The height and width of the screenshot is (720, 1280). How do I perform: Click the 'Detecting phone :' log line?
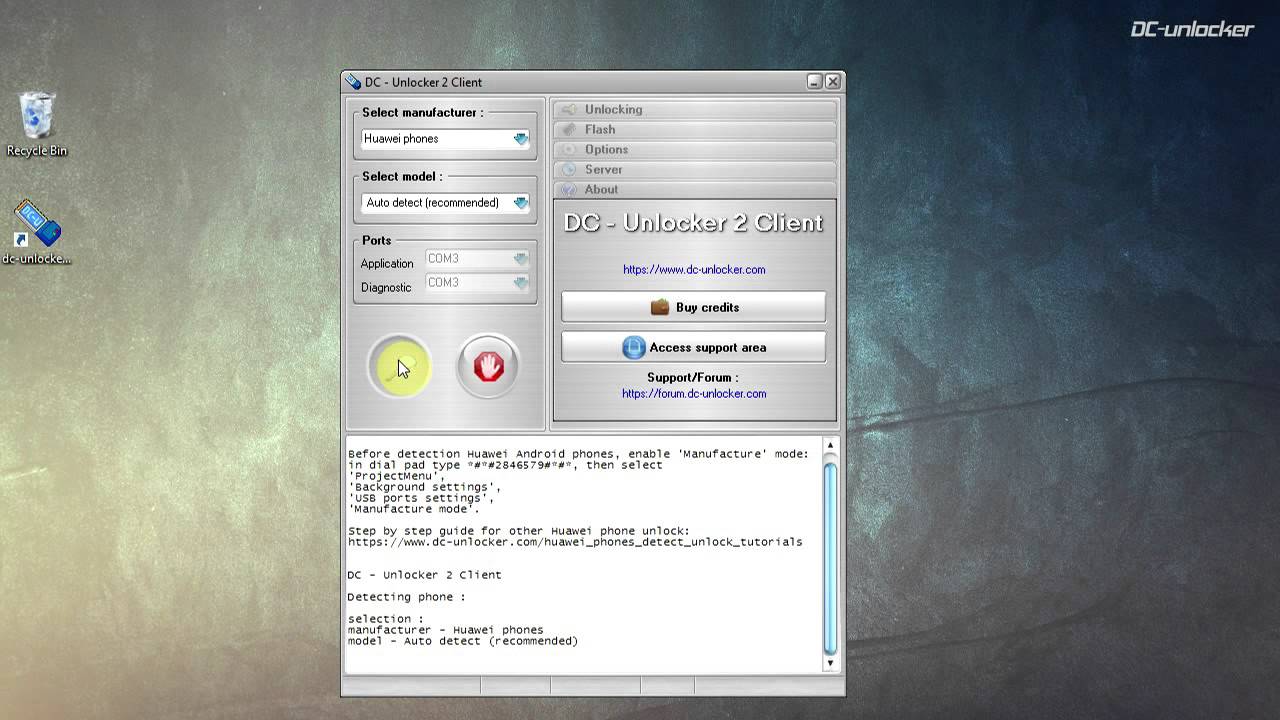[x=406, y=597]
